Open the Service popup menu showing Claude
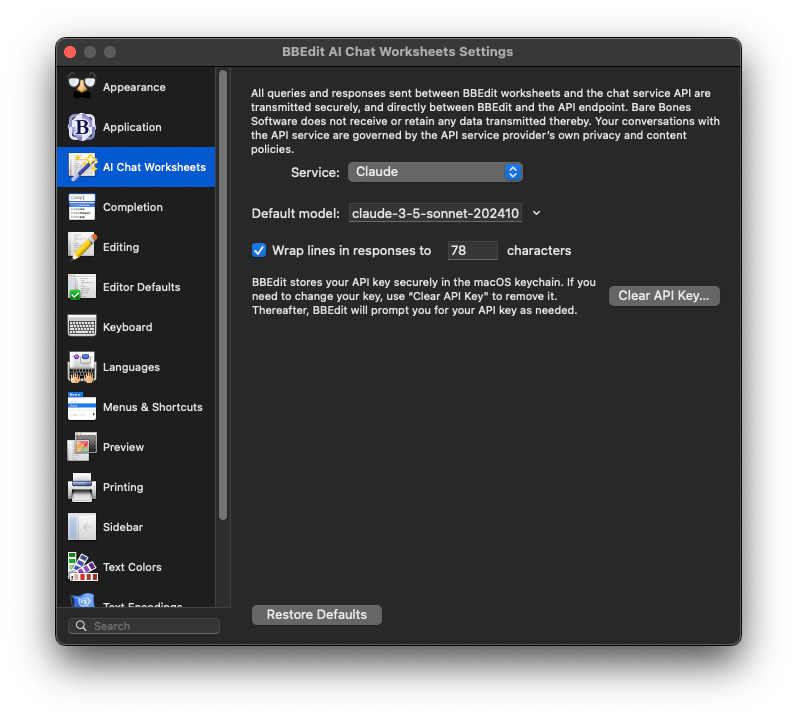 pyautogui.click(x=435, y=172)
